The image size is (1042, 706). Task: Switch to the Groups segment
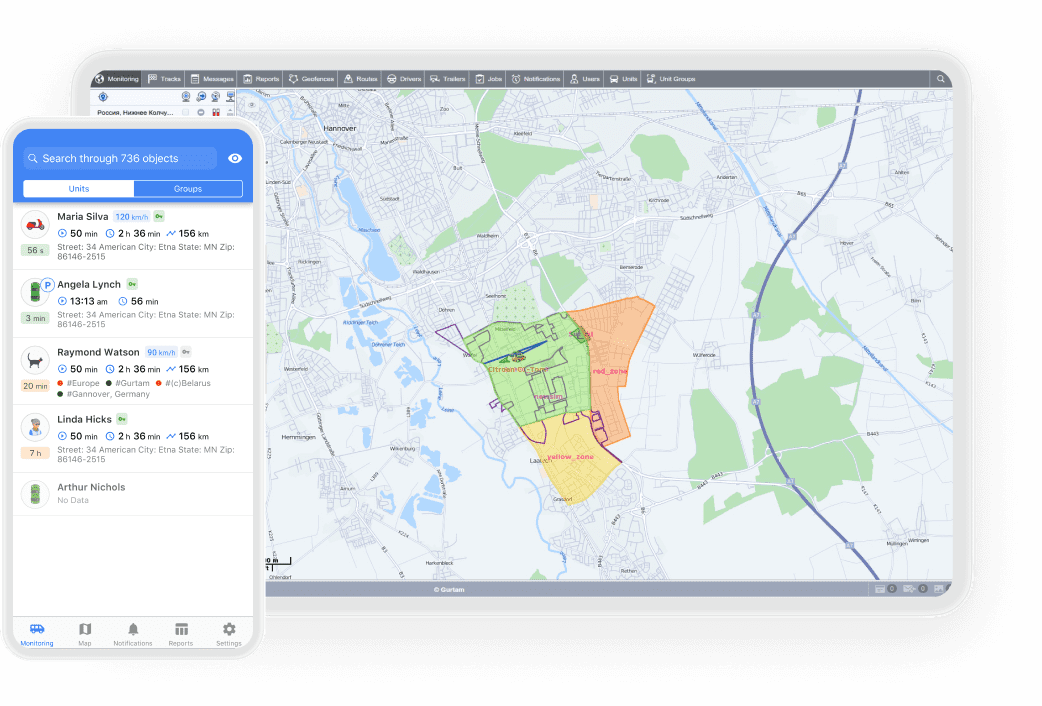point(188,189)
